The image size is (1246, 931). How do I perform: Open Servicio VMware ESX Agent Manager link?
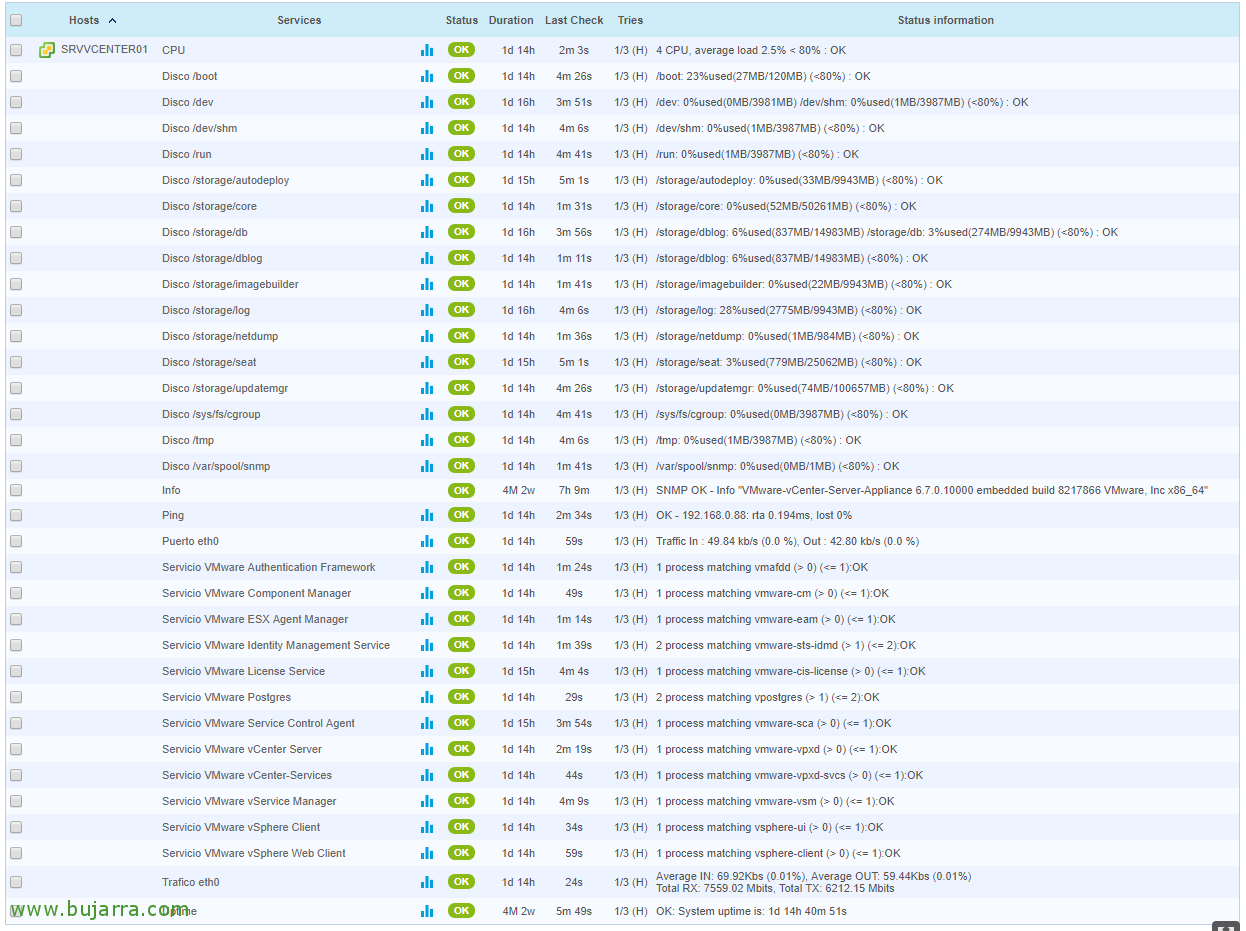pyautogui.click(x=255, y=619)
